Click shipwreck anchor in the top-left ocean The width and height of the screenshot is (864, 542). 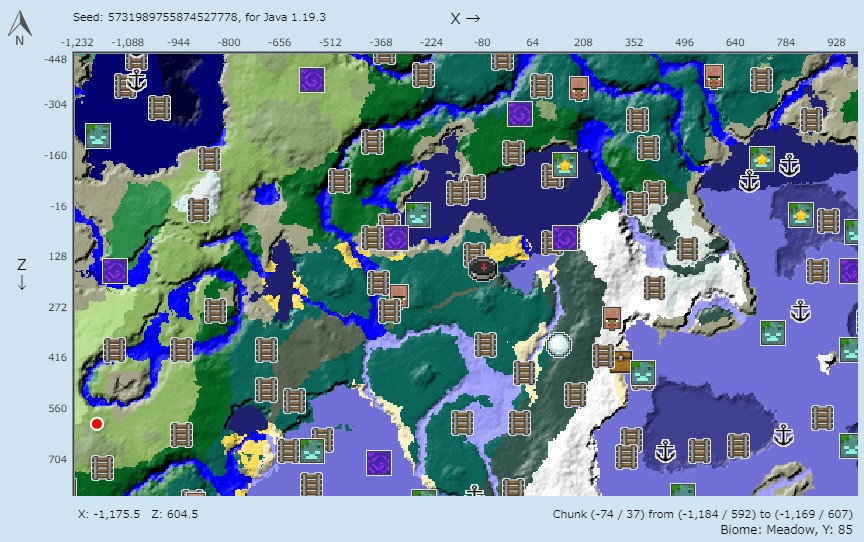coord(137,80)
